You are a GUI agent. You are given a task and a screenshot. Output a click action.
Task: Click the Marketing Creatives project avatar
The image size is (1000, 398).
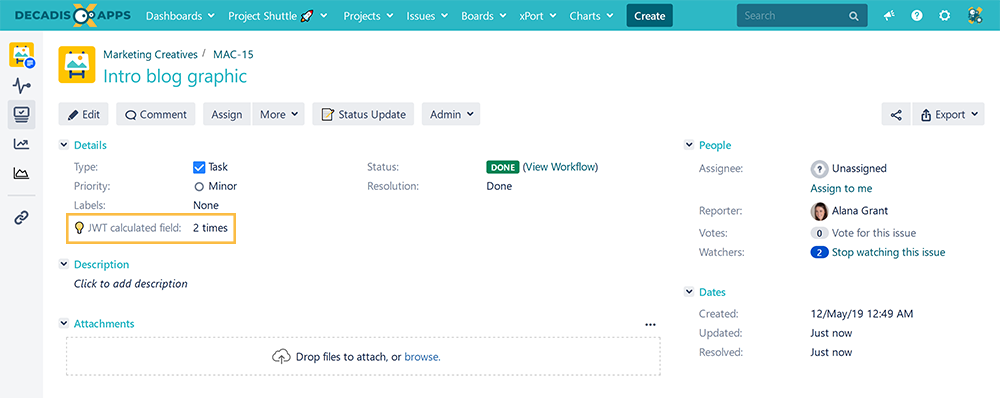point(77,64)
